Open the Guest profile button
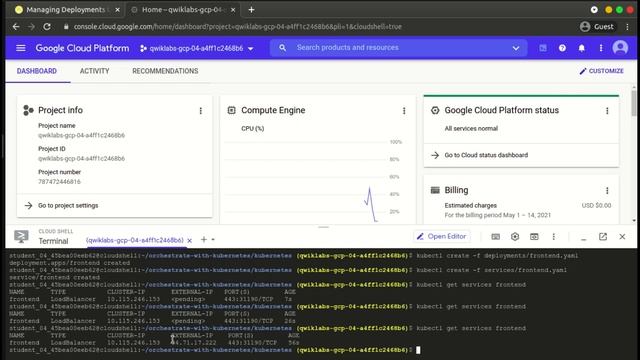The image size is (640, 360). (x=597, y=27)
